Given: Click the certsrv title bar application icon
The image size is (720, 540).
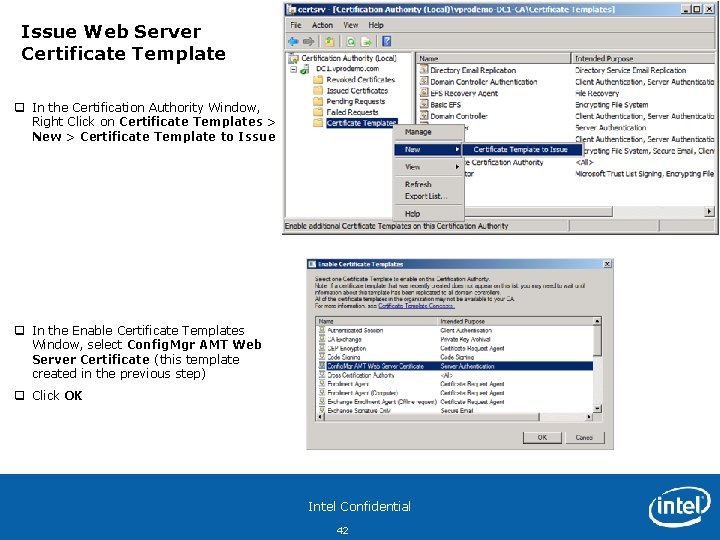Looking at the screenshot, I should click(291, 9).
